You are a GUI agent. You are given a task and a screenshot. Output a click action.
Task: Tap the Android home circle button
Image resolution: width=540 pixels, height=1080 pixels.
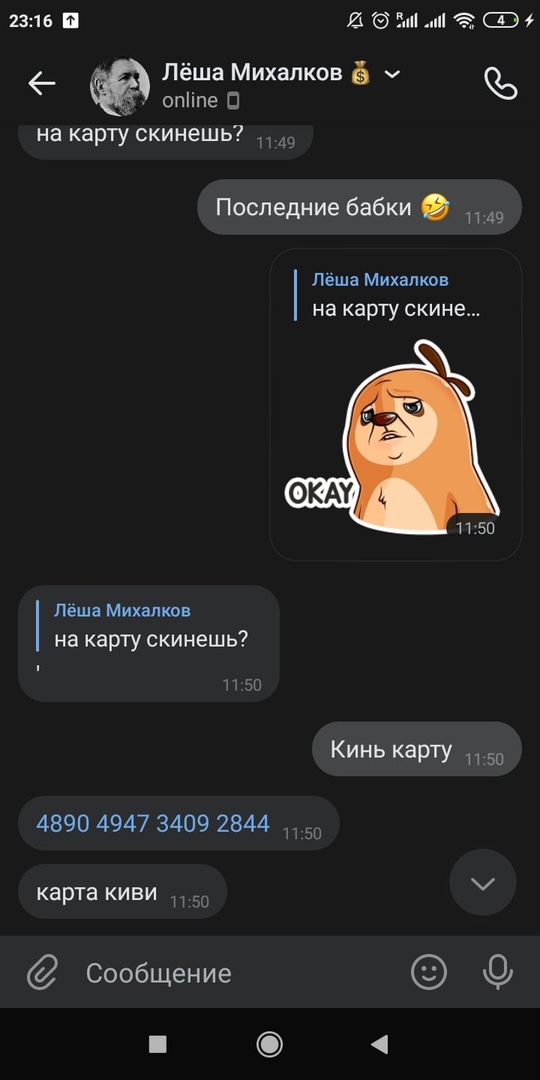coord(269,1044)
